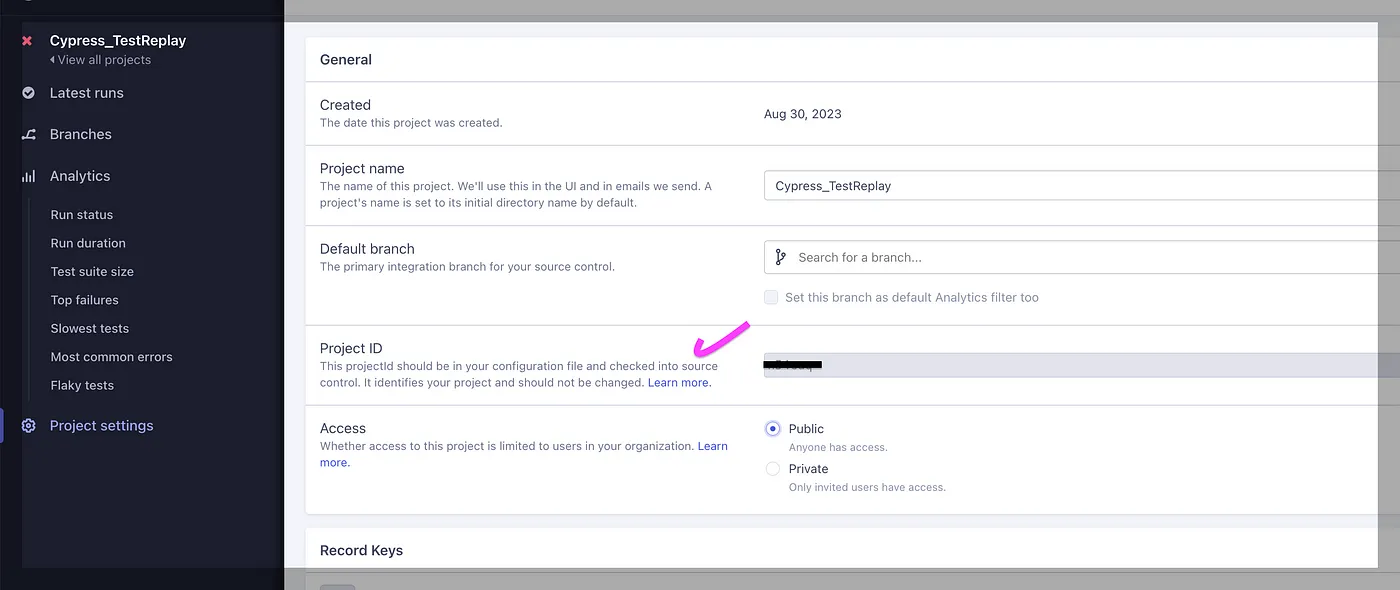Click the Project ID label

(351, 349)
